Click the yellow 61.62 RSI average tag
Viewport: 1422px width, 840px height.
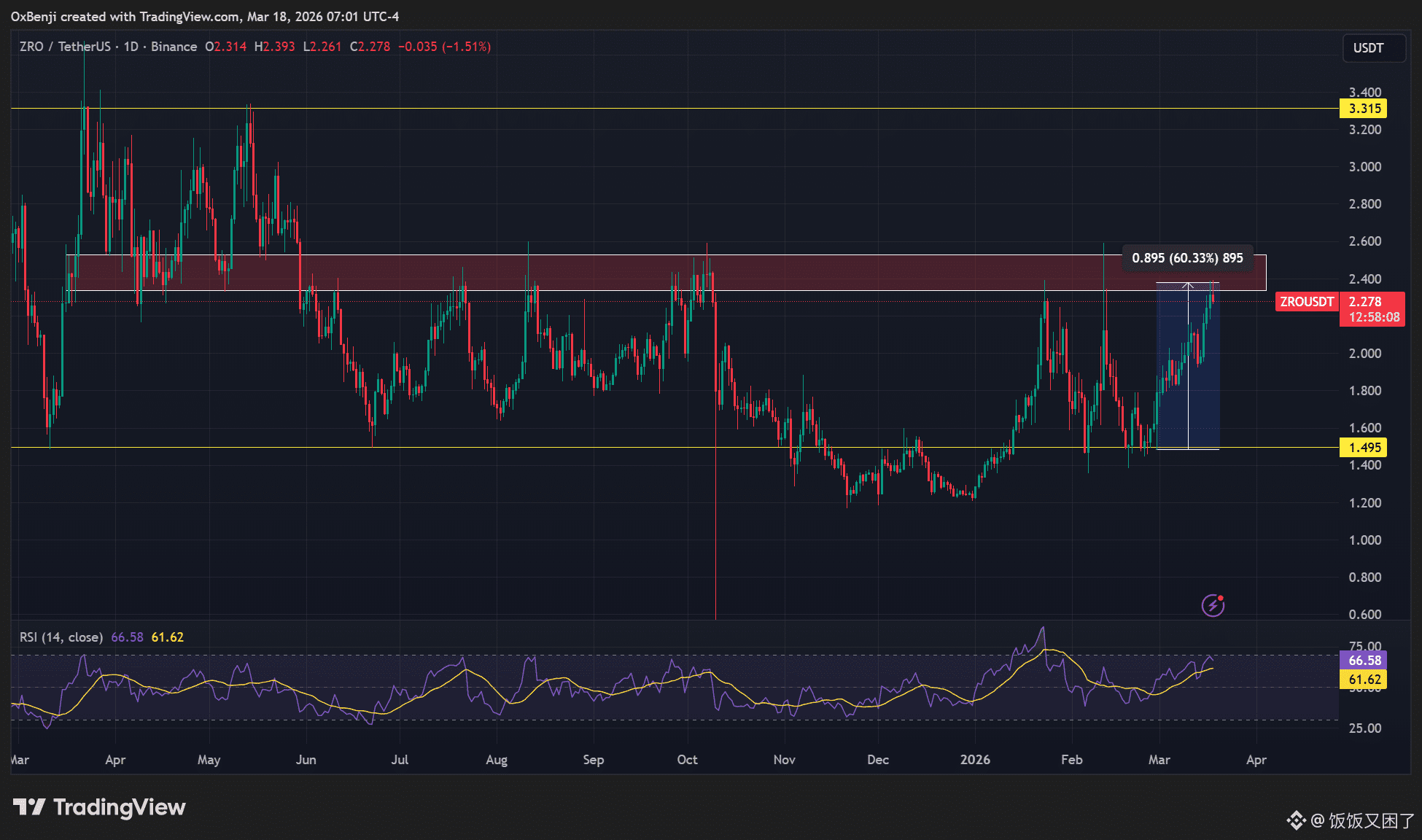click(1364, 680)
